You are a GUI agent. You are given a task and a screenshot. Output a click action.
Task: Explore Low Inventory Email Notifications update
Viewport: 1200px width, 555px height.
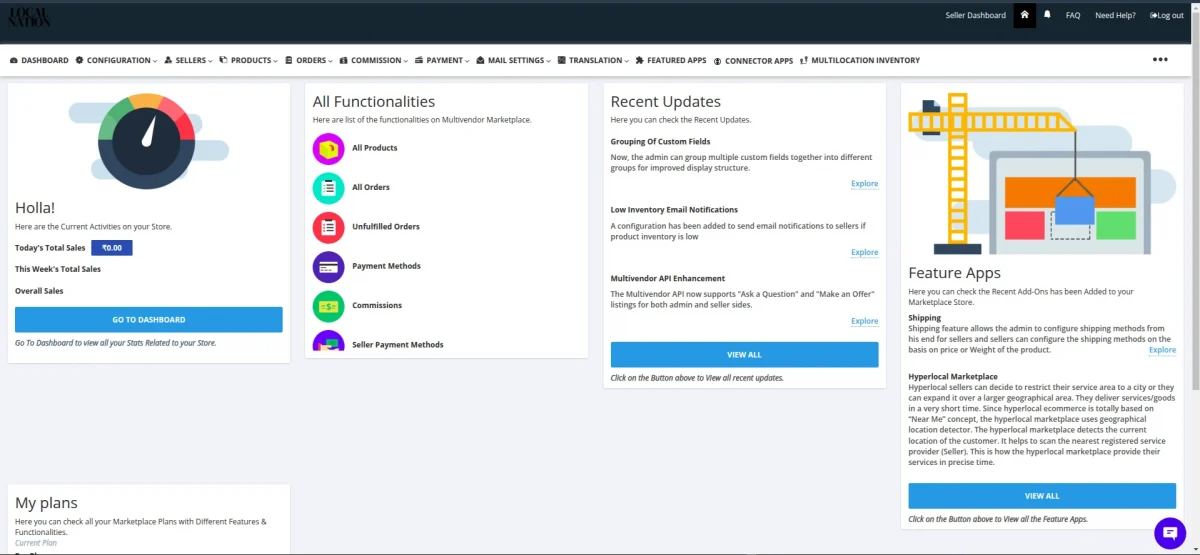[x=865, y=253]
